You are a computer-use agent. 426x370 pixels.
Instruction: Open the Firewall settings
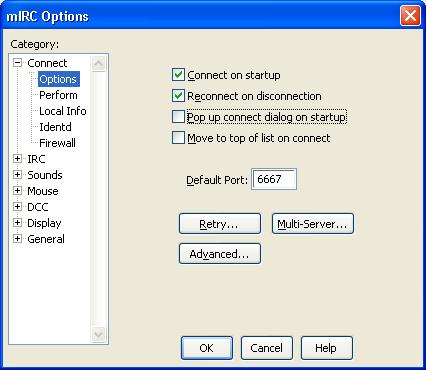coord(57,143)
